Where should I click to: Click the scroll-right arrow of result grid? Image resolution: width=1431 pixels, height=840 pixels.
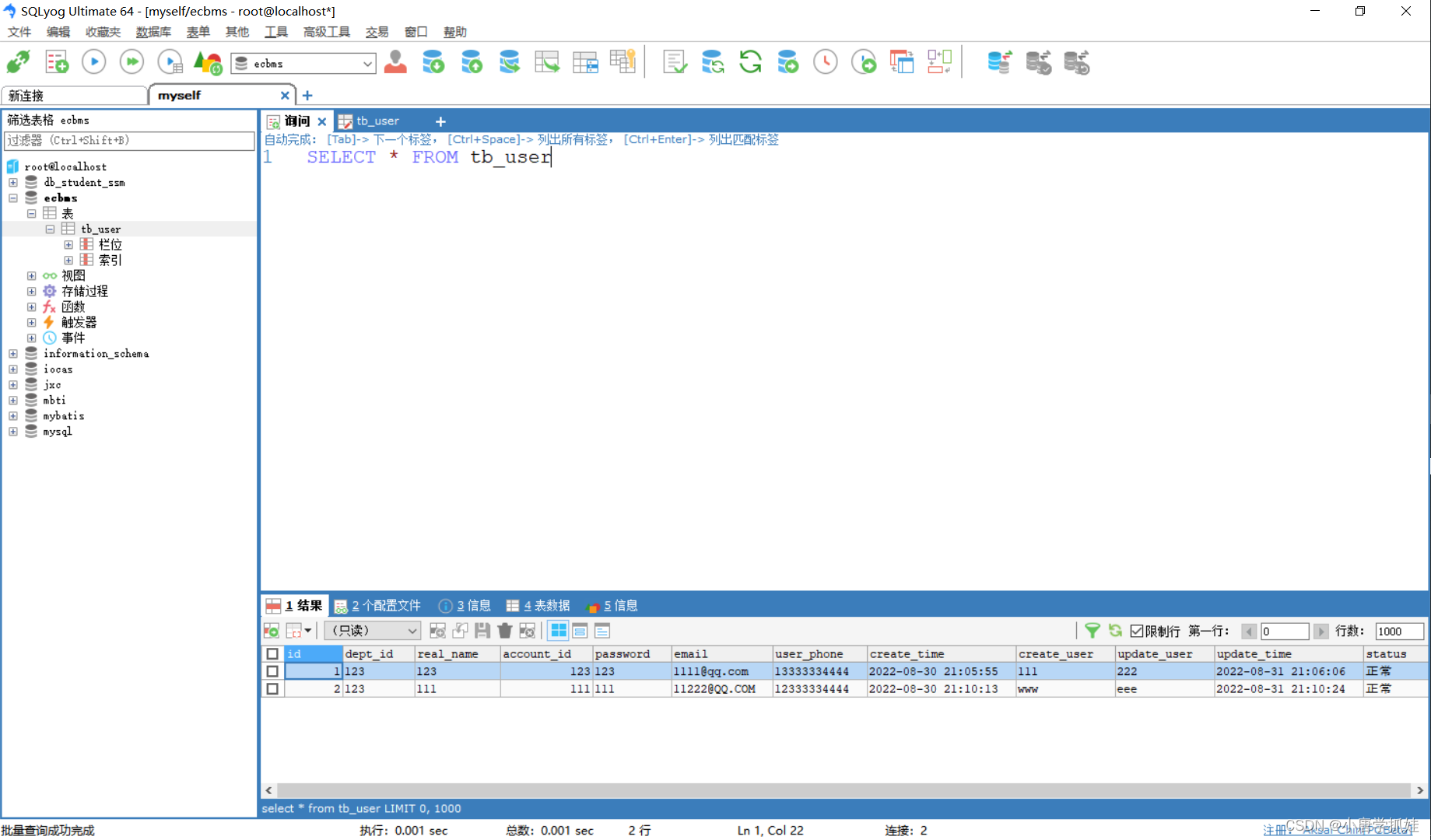(x=1420, y=790)
